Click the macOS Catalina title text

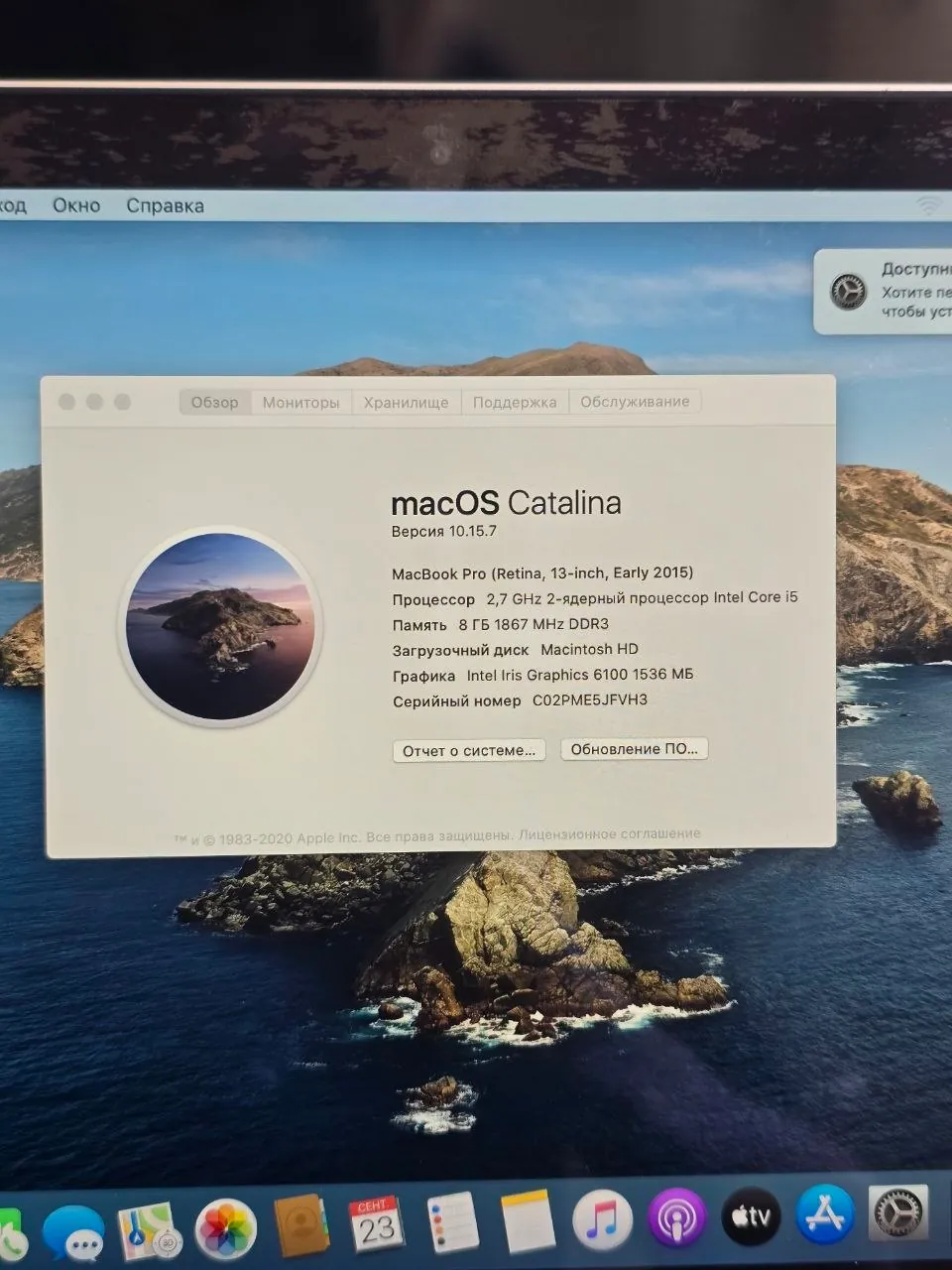point(506,502)
